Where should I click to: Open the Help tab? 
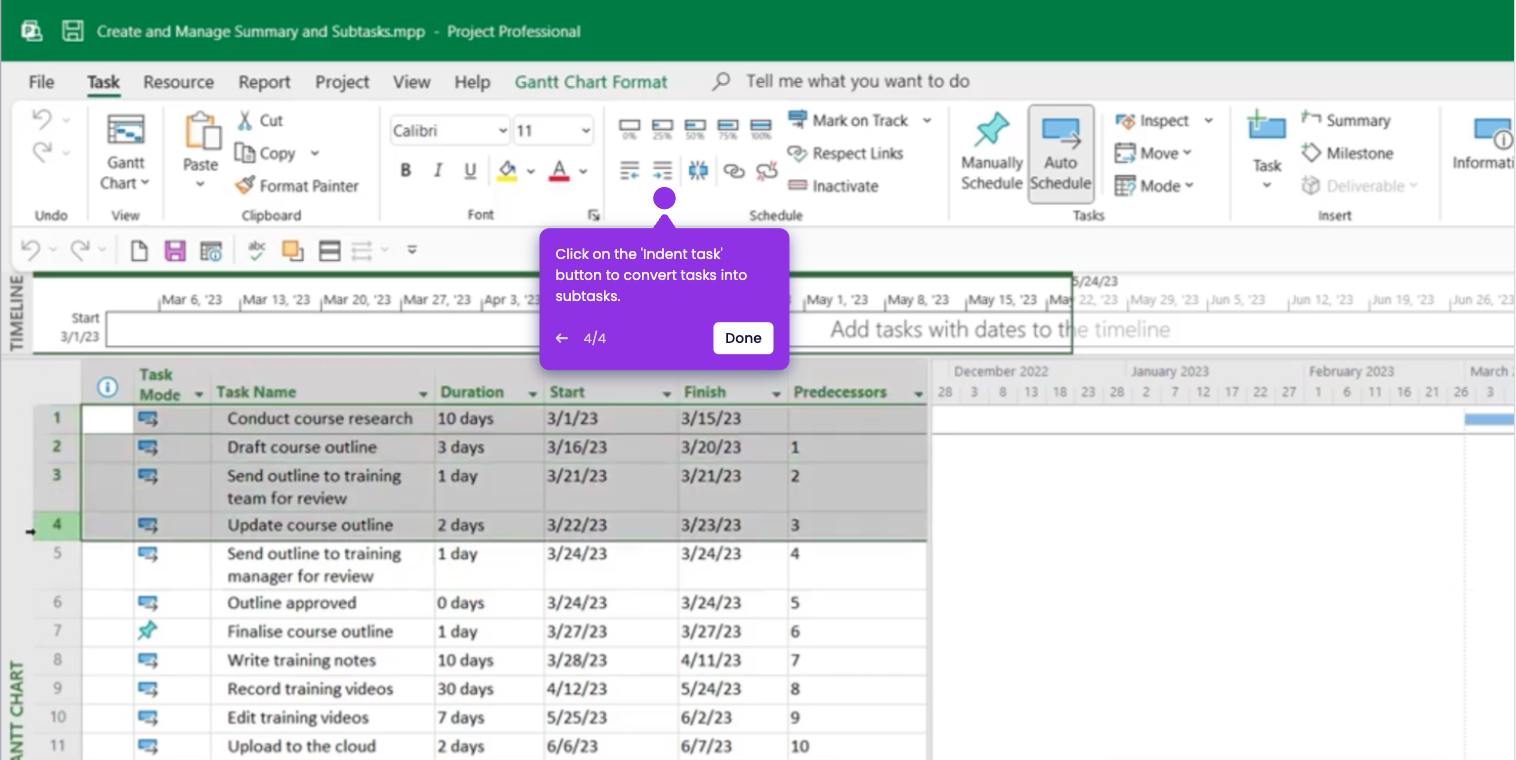472,82
